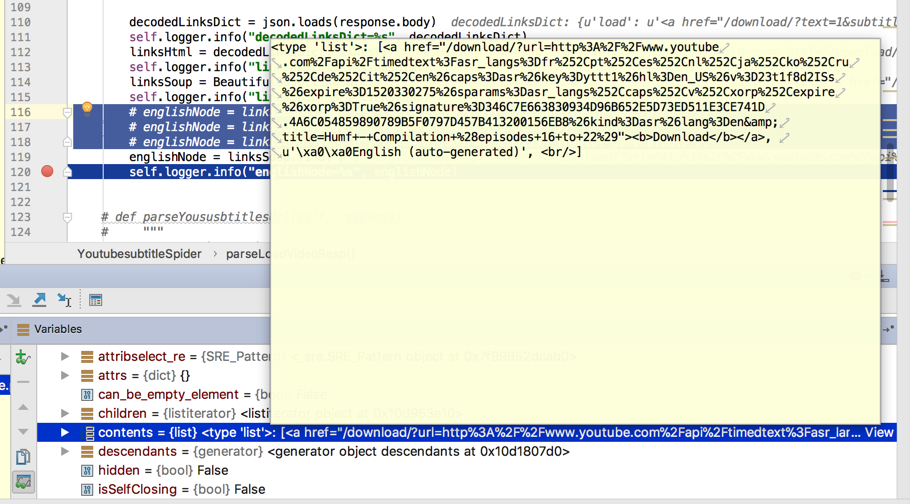Click the greyed-out step arrow in debugger toolbar
The width and height of the screenshot is (910, 504).
[13, 300]
